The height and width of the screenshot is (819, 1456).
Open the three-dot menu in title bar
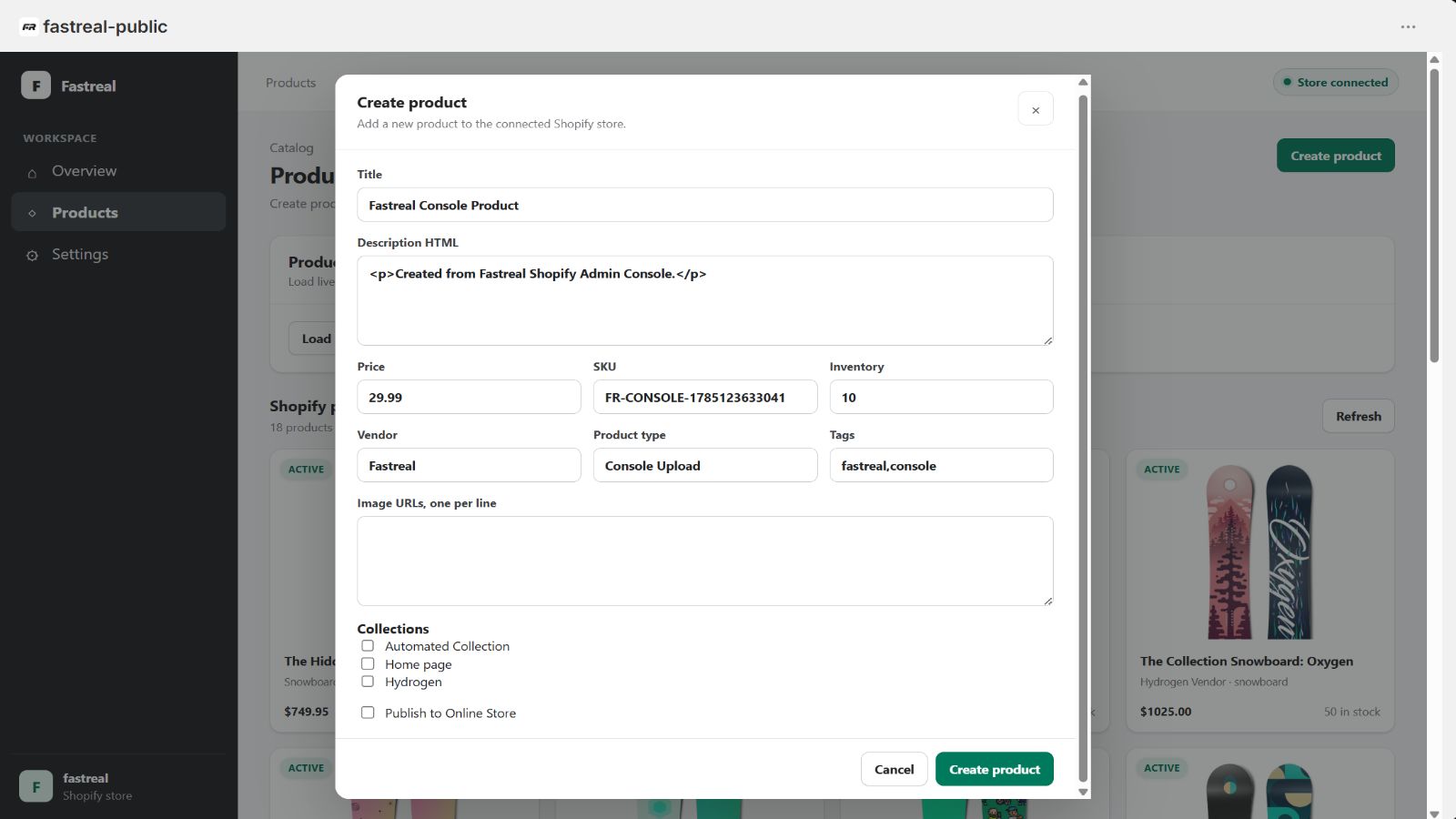pos(1408,27)
